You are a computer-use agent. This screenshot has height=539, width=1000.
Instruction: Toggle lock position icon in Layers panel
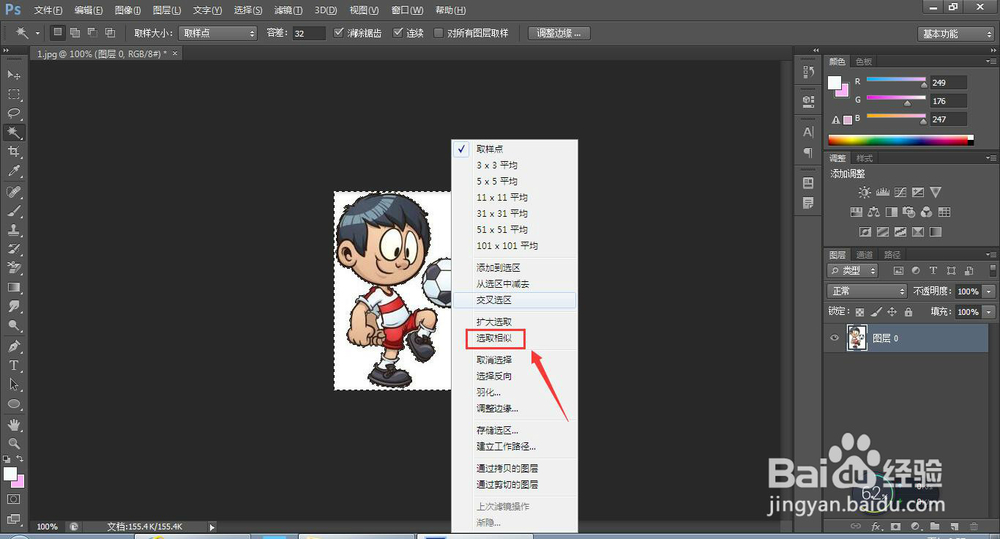[x=892, y=312]
